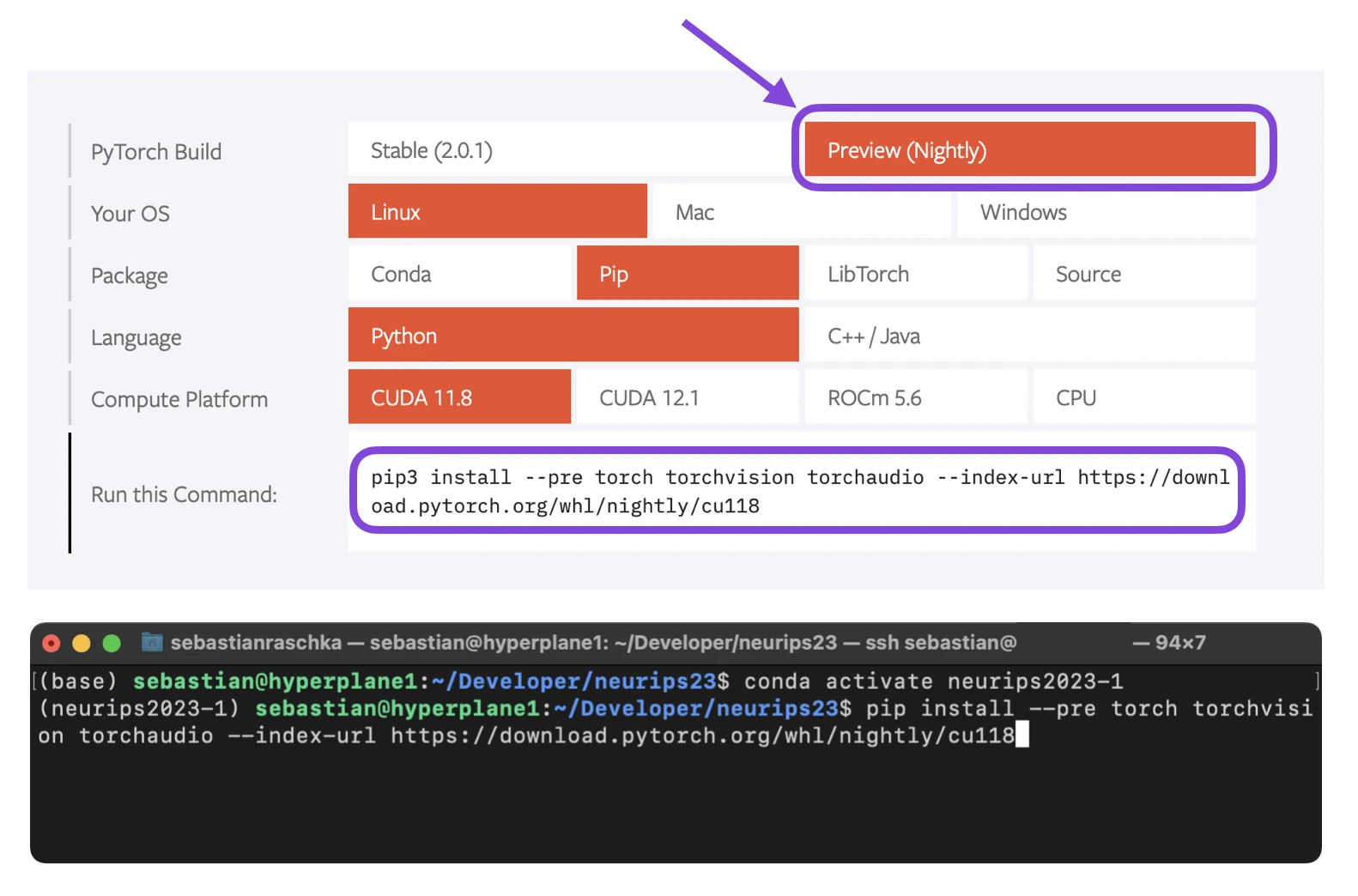Click the (base) environment prompt prefix

77,681
